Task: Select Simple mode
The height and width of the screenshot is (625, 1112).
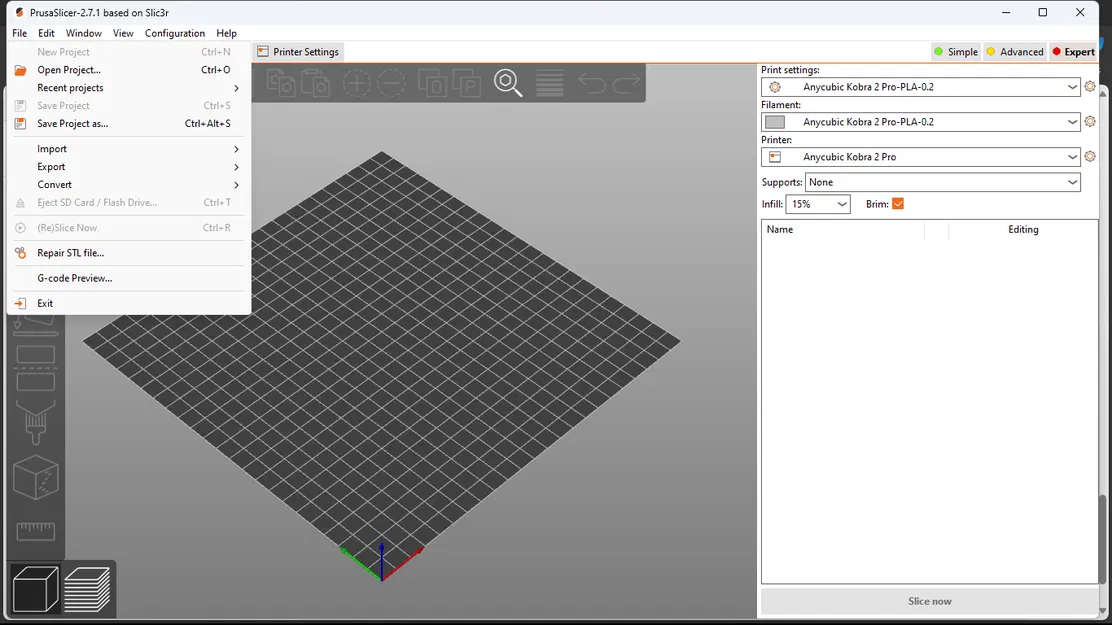Action: click(x=956, y=52)
